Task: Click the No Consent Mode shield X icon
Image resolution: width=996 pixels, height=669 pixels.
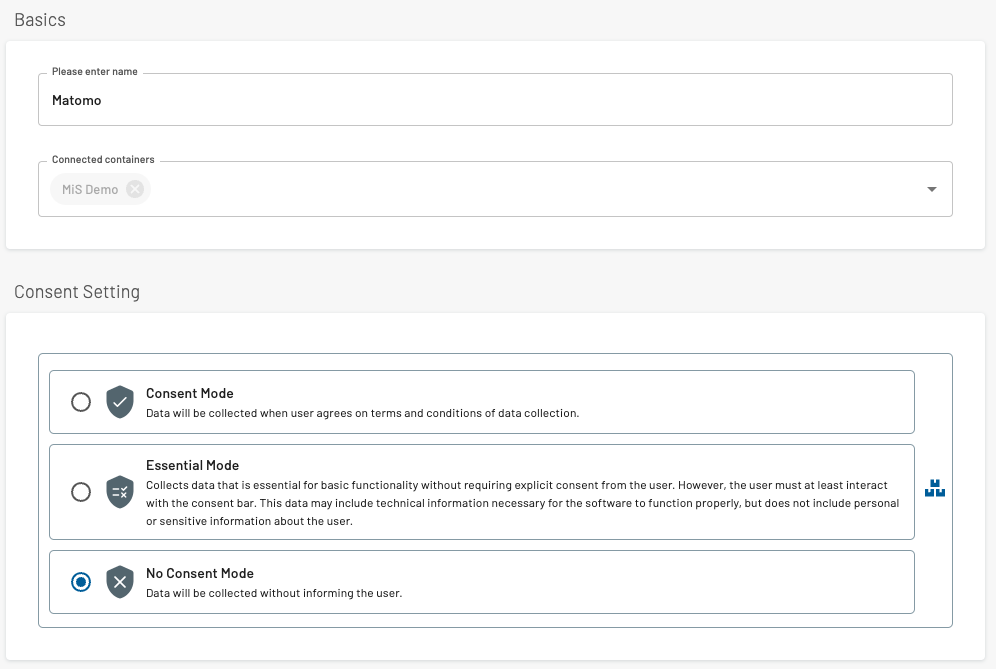Action: point(120,582)
